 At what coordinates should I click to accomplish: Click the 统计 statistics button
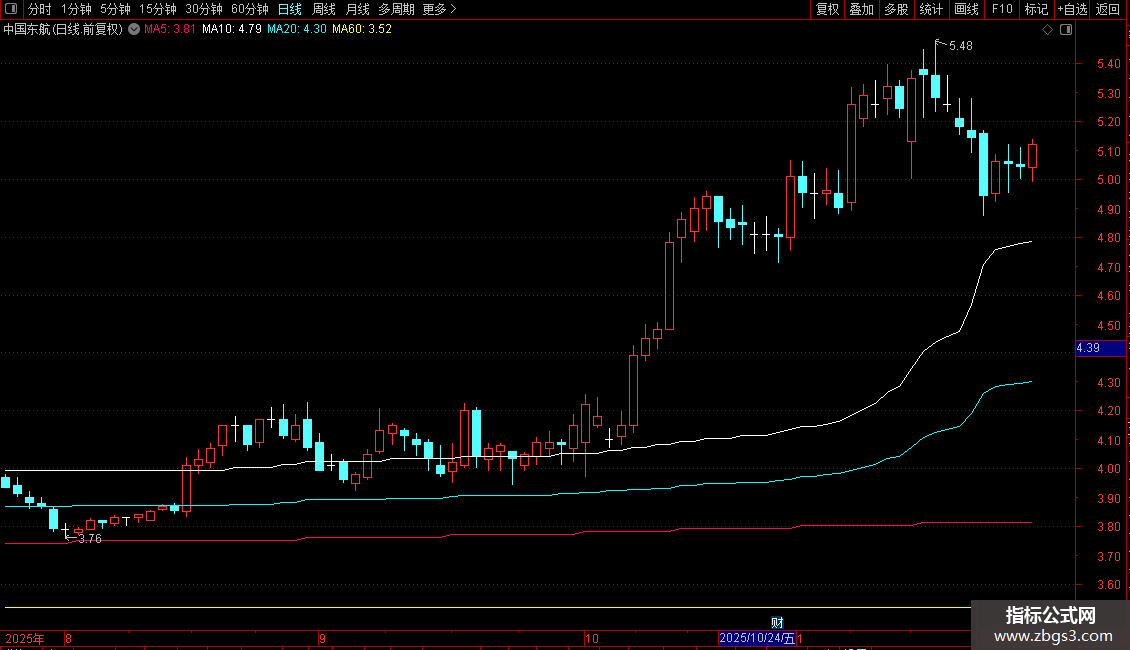(931, 9)
